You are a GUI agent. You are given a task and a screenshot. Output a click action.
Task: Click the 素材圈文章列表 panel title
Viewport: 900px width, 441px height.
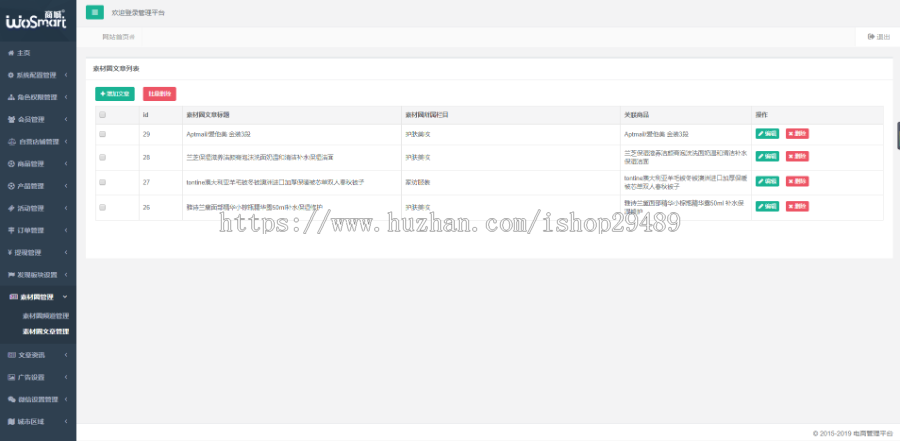(116, 68)
